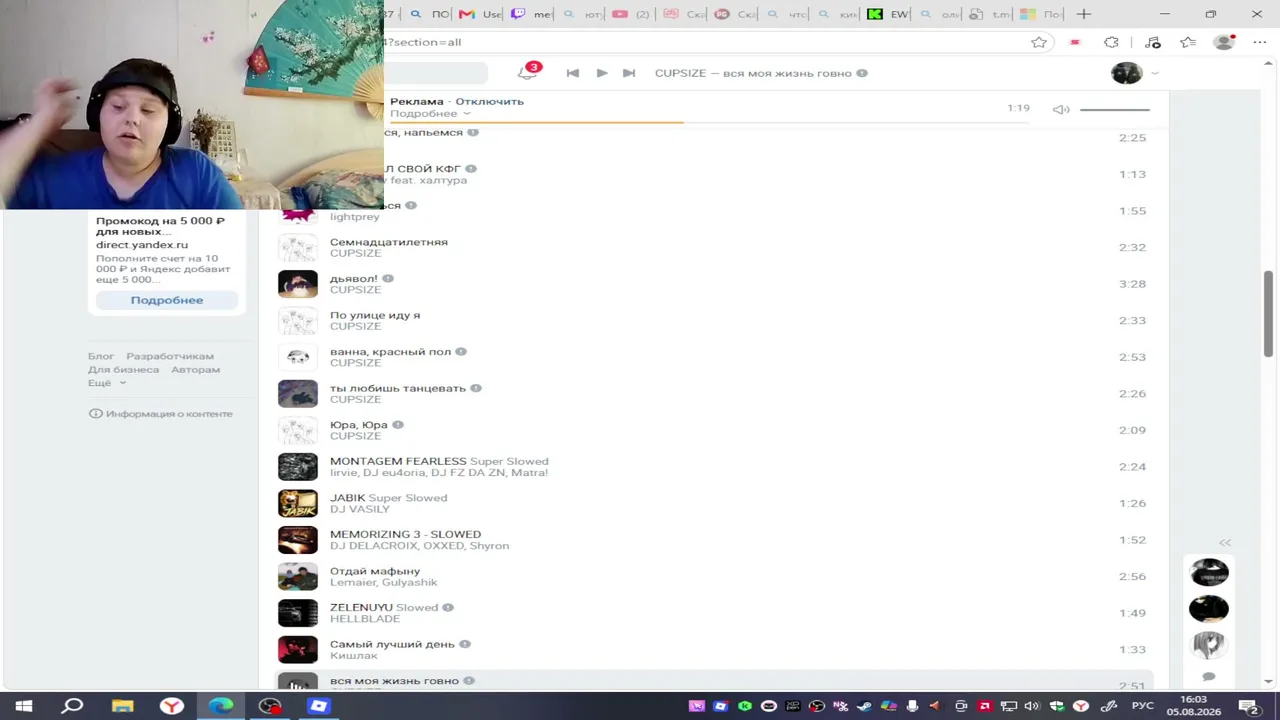Click Отключить to disable ads
This screenshot has width=1280, height=720.
[489, 101]
